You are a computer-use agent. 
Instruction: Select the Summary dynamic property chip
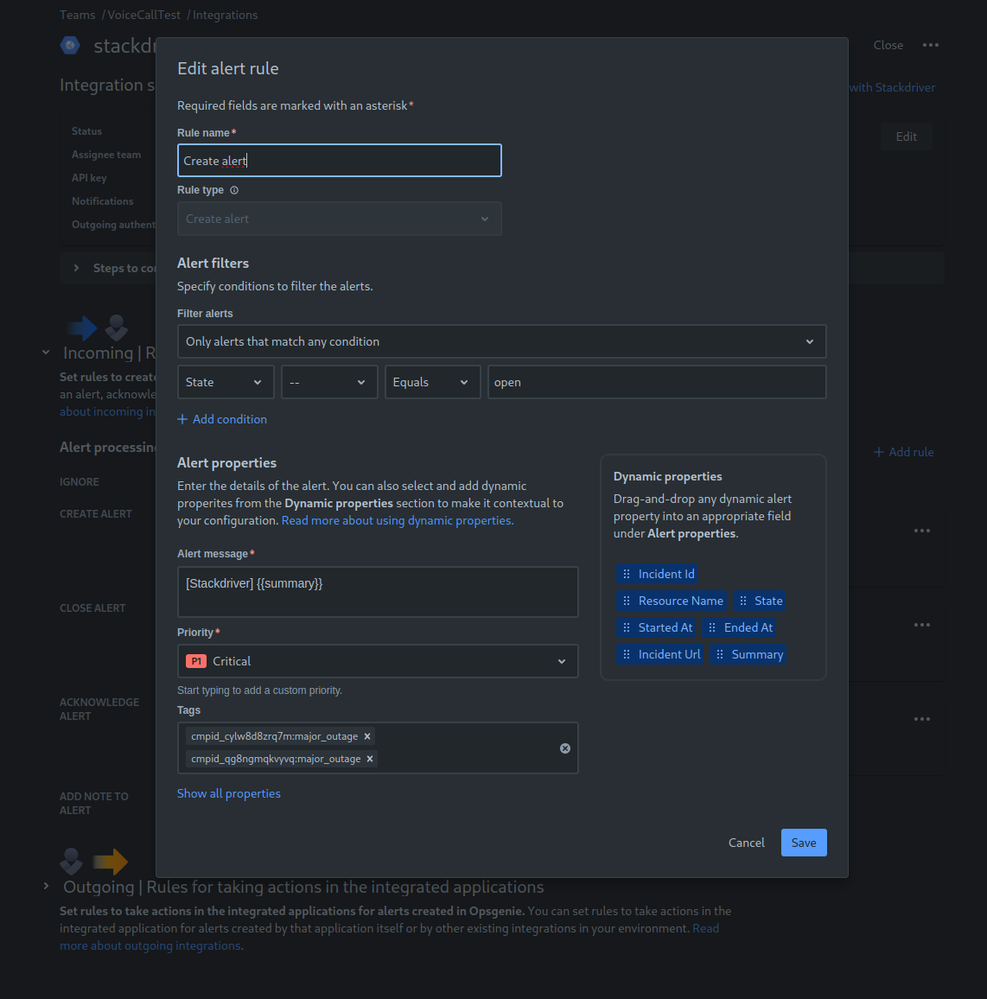coord(748,654)
